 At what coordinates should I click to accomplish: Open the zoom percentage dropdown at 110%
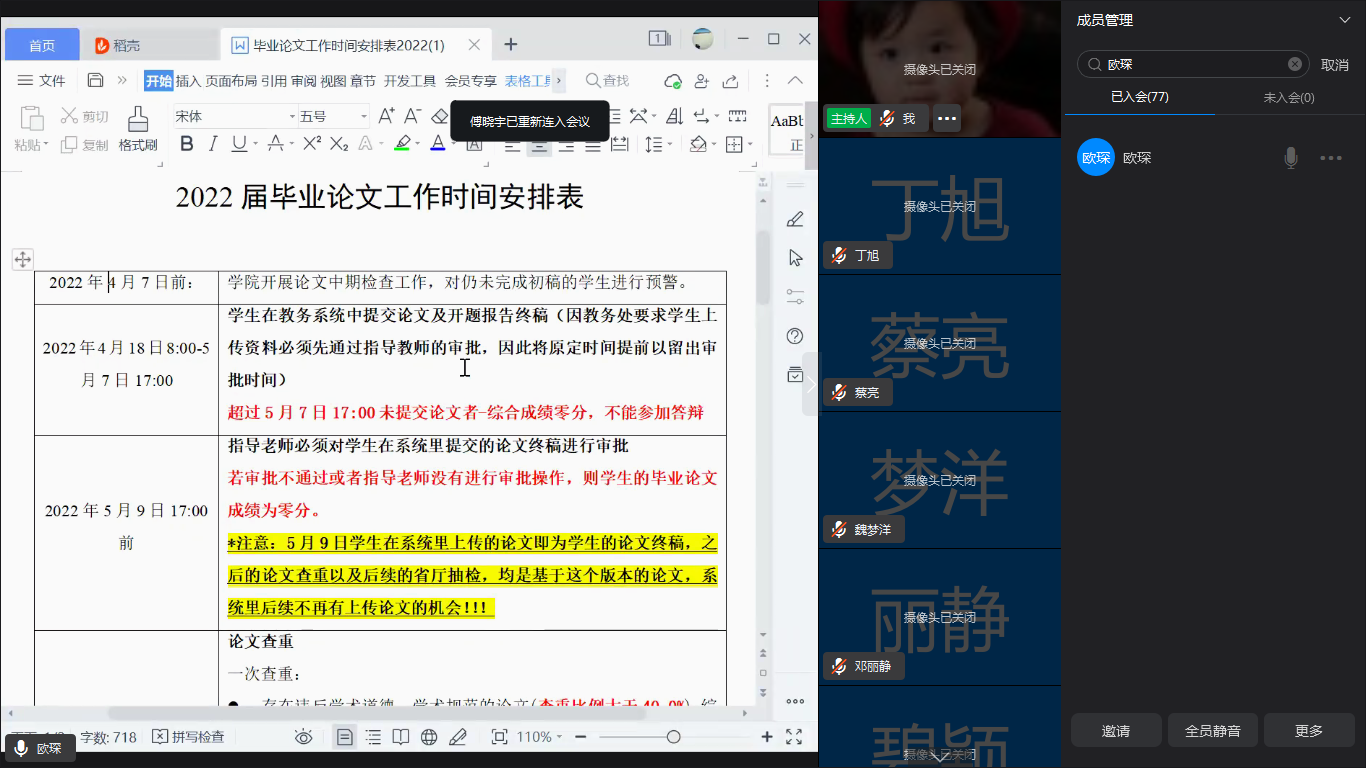(540, 737)
